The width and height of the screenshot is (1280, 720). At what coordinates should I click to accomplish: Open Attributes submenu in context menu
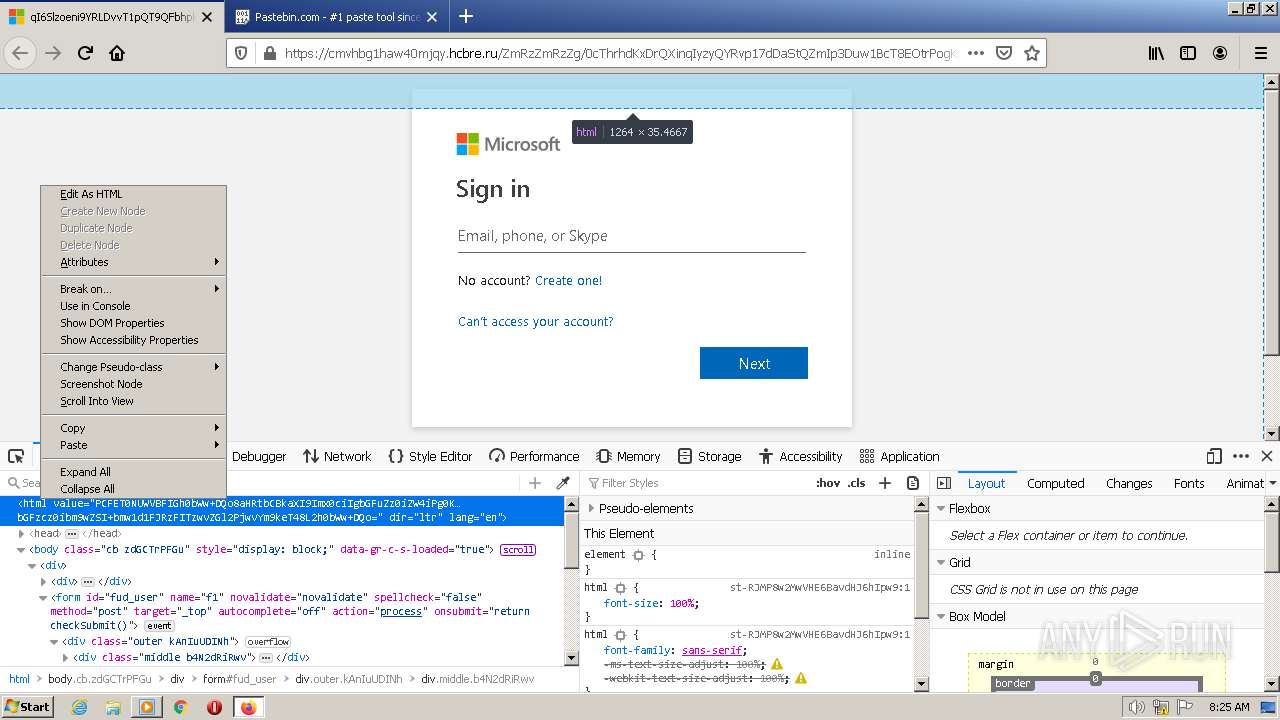coord(134,262)
